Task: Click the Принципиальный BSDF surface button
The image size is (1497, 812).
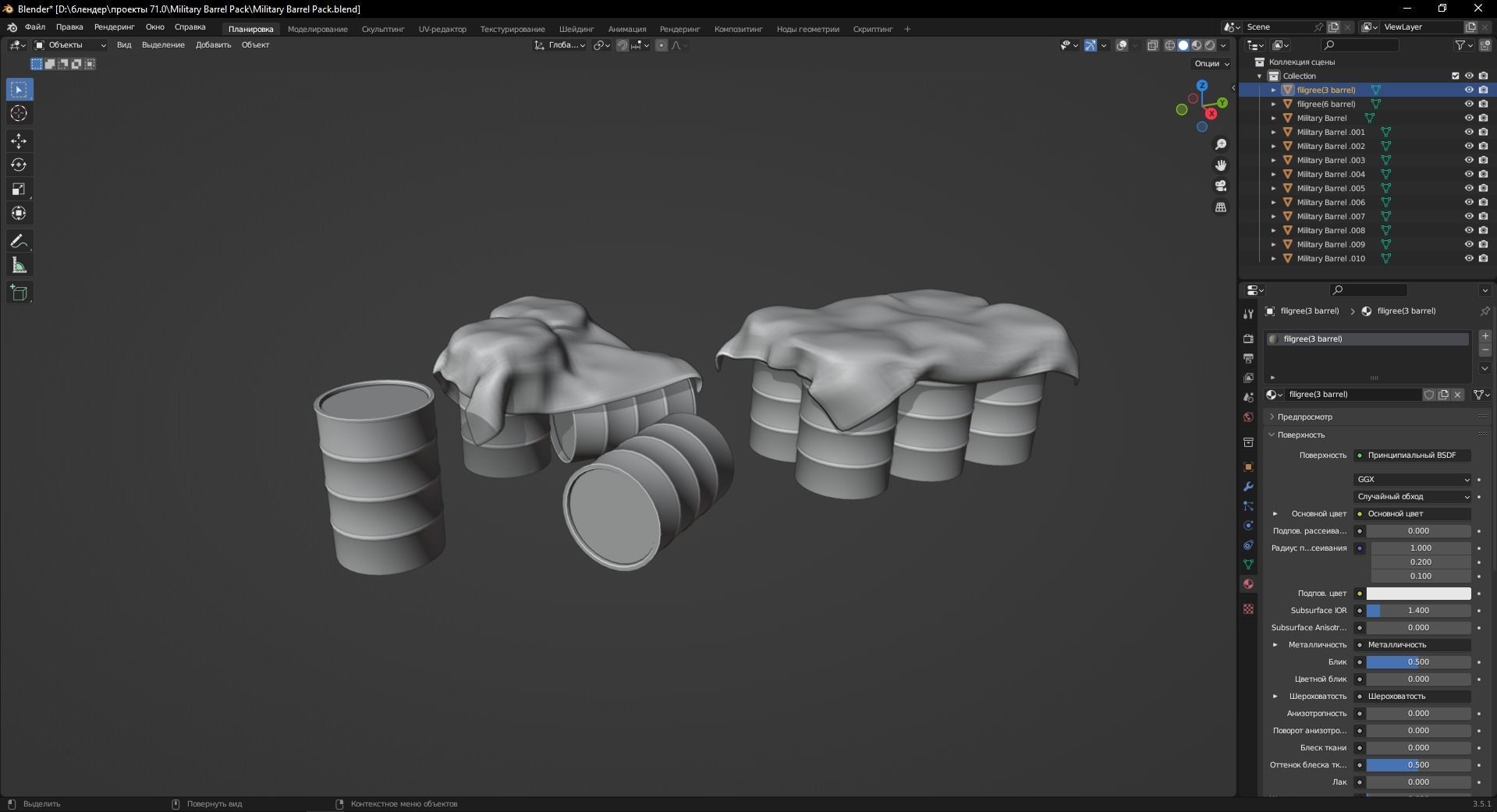Action: point(1412,456)
